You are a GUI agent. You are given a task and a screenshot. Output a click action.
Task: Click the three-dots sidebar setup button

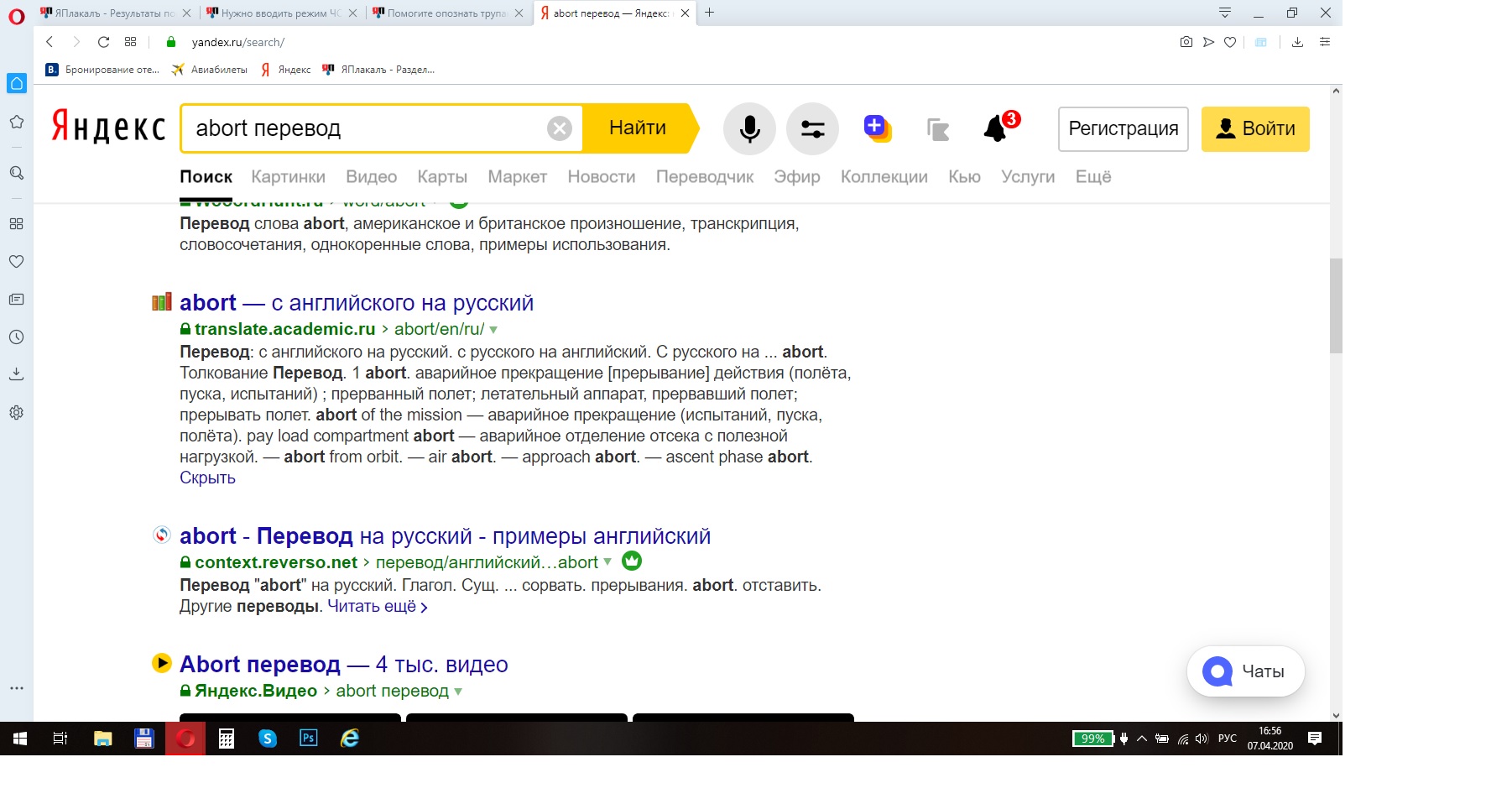pos(16,688)
